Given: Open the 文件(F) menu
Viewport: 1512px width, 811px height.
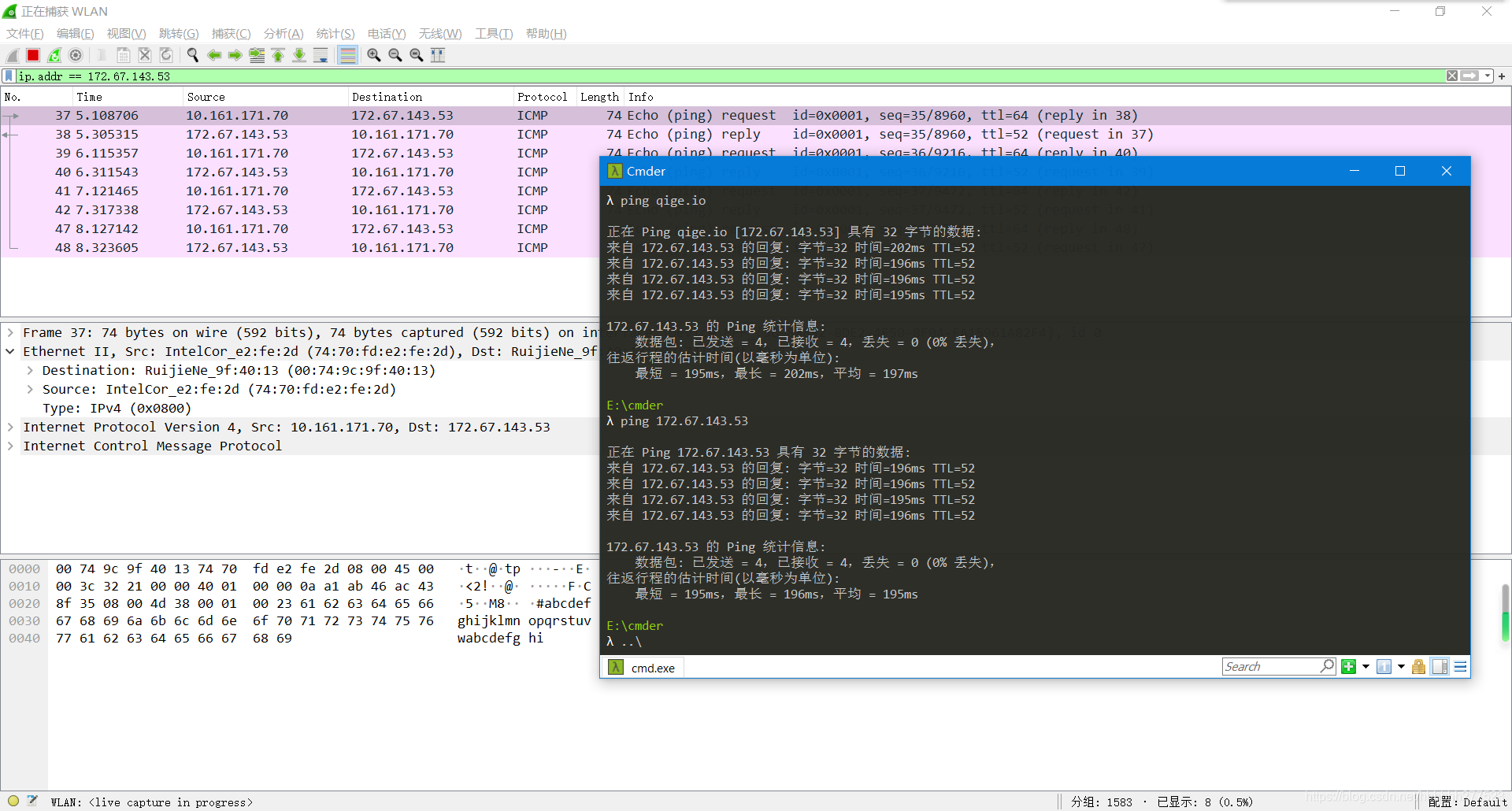Looking at the screenshot, I should point(25,34).
